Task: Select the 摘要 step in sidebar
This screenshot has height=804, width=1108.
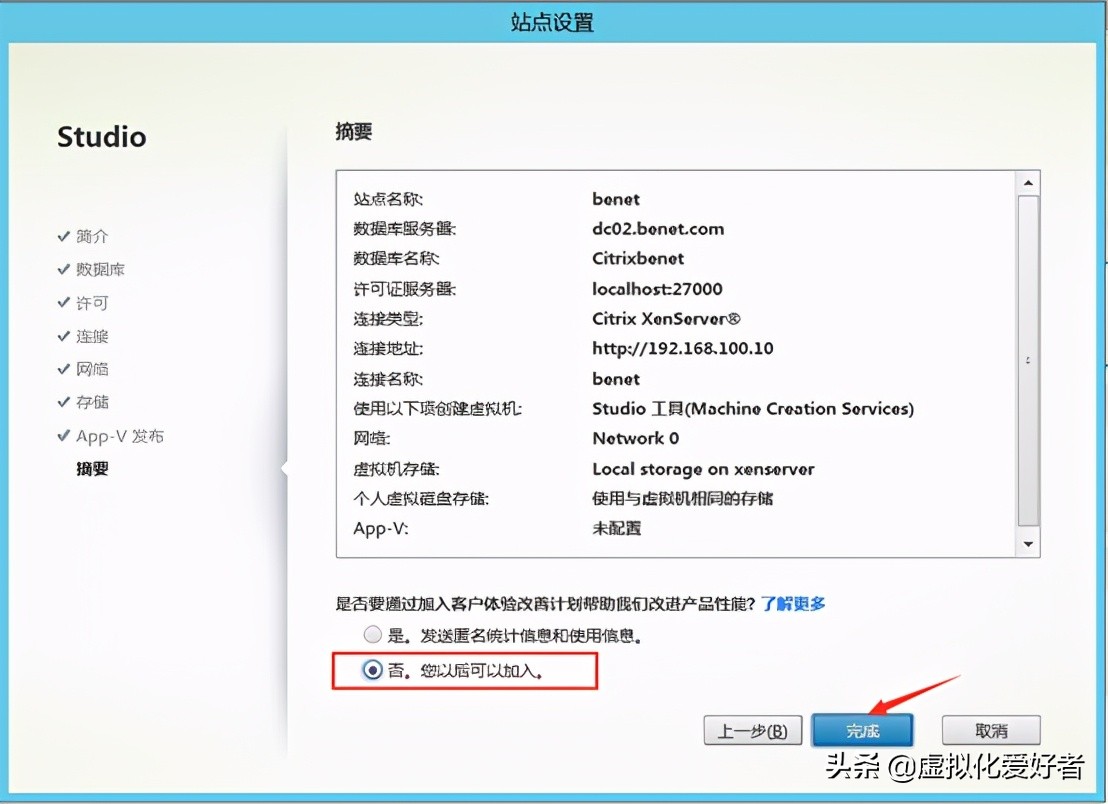Action: (x=92, y=468)
